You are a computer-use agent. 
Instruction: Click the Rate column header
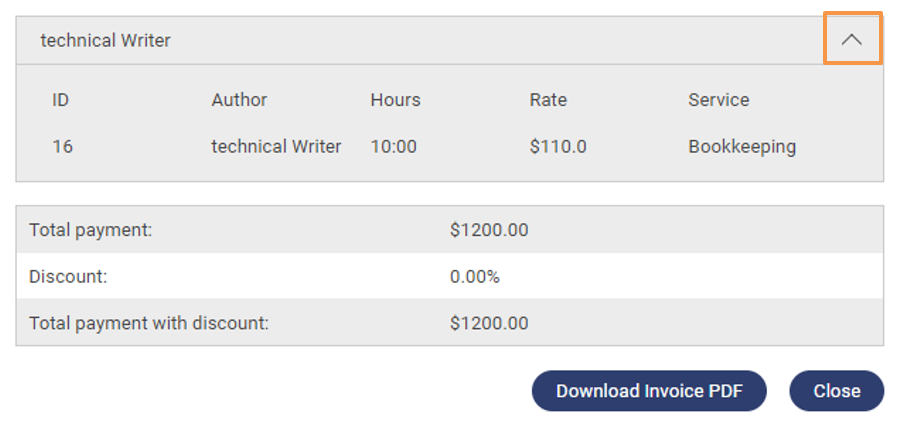[x=548, y=100]
